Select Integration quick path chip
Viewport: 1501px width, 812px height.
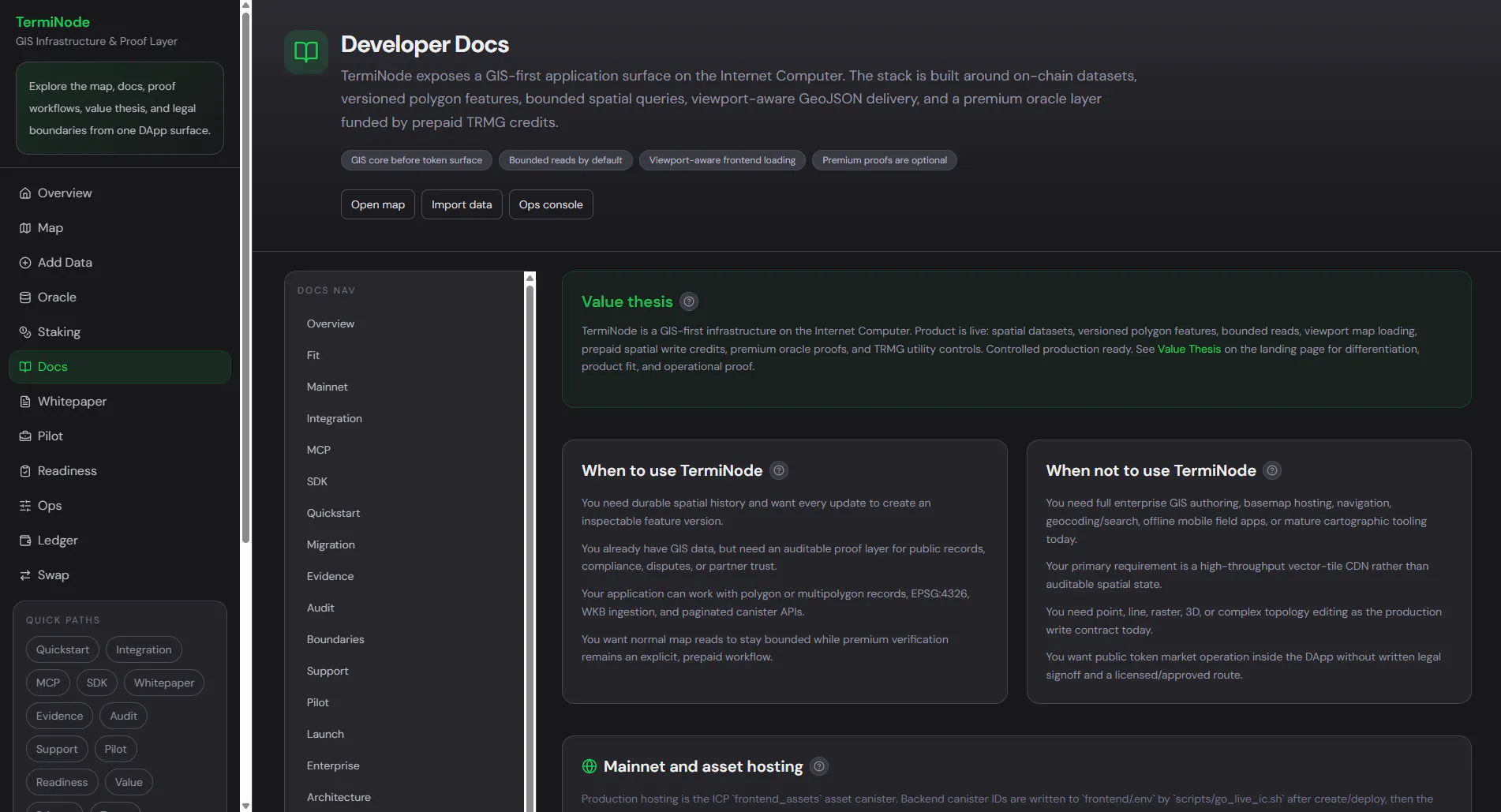point(144,649)
